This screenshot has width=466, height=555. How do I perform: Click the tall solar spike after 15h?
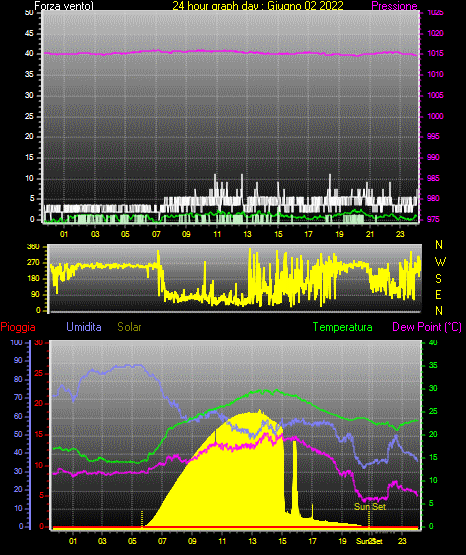tap(295, 478)
